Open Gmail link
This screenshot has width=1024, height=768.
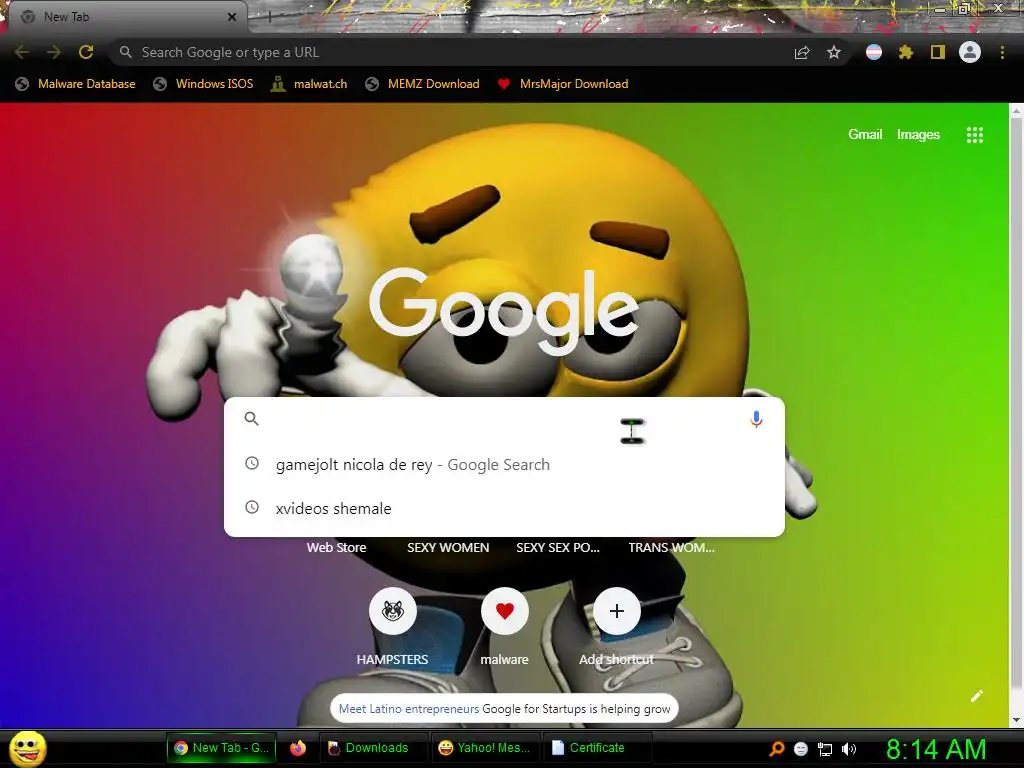pos(865,135)
